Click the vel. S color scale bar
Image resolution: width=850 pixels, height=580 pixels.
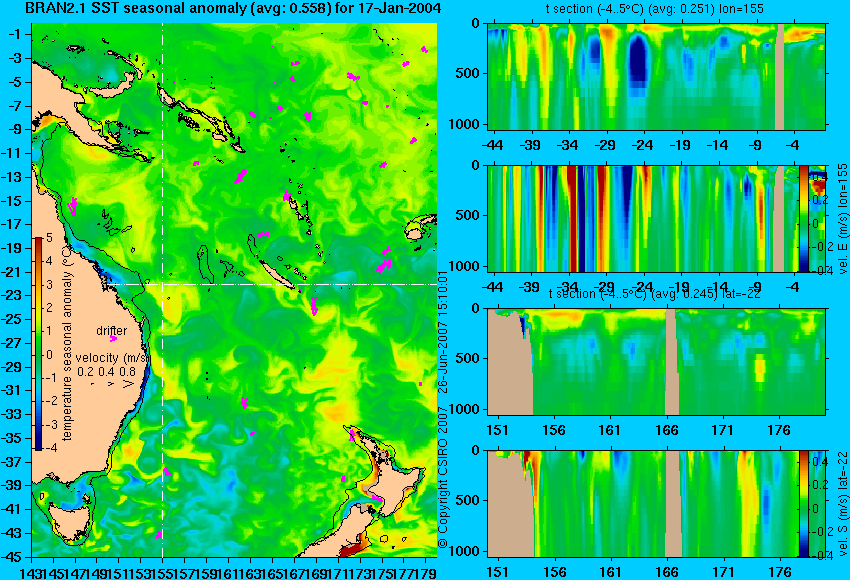pos(804,504)
